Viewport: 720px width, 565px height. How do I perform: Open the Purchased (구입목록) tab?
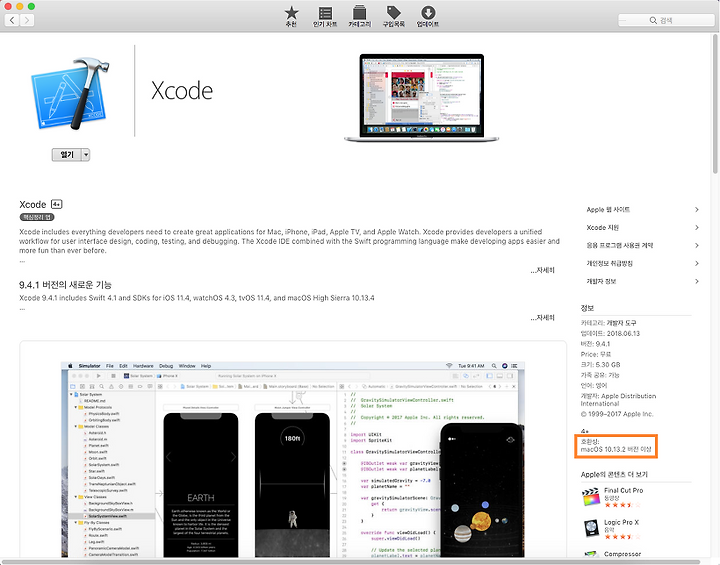tap(394, 17)
